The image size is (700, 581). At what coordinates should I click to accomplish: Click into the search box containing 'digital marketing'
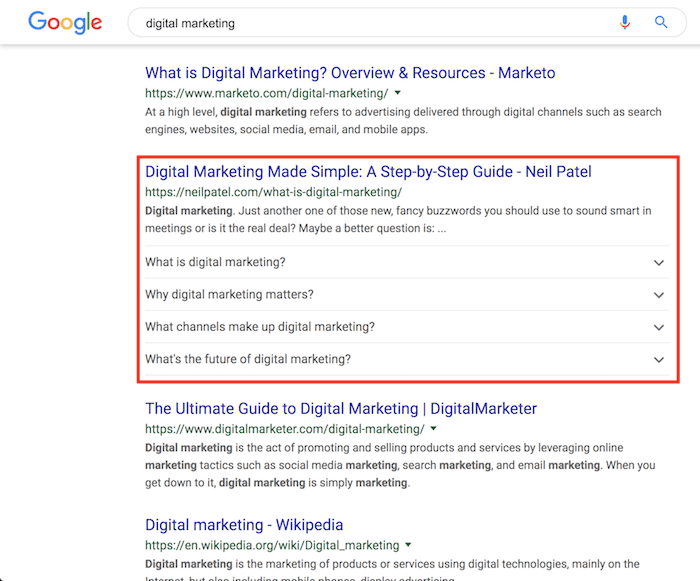pyautogui.click(x=370, y=23)
